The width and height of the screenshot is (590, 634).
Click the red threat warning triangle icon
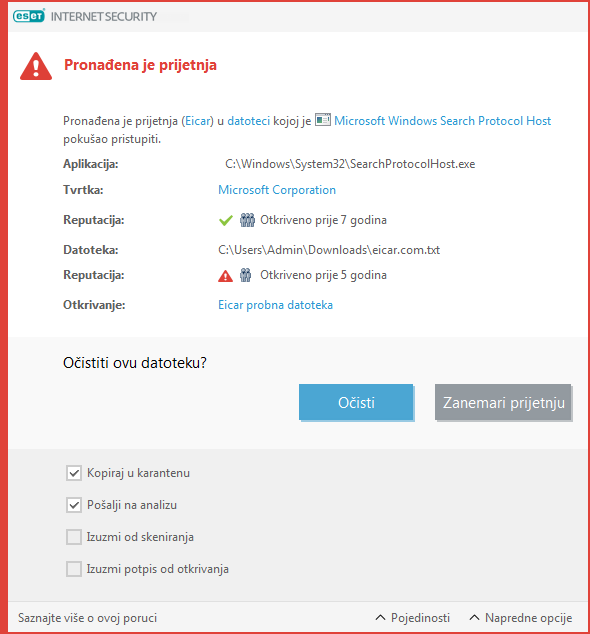[x=36, y=66]
